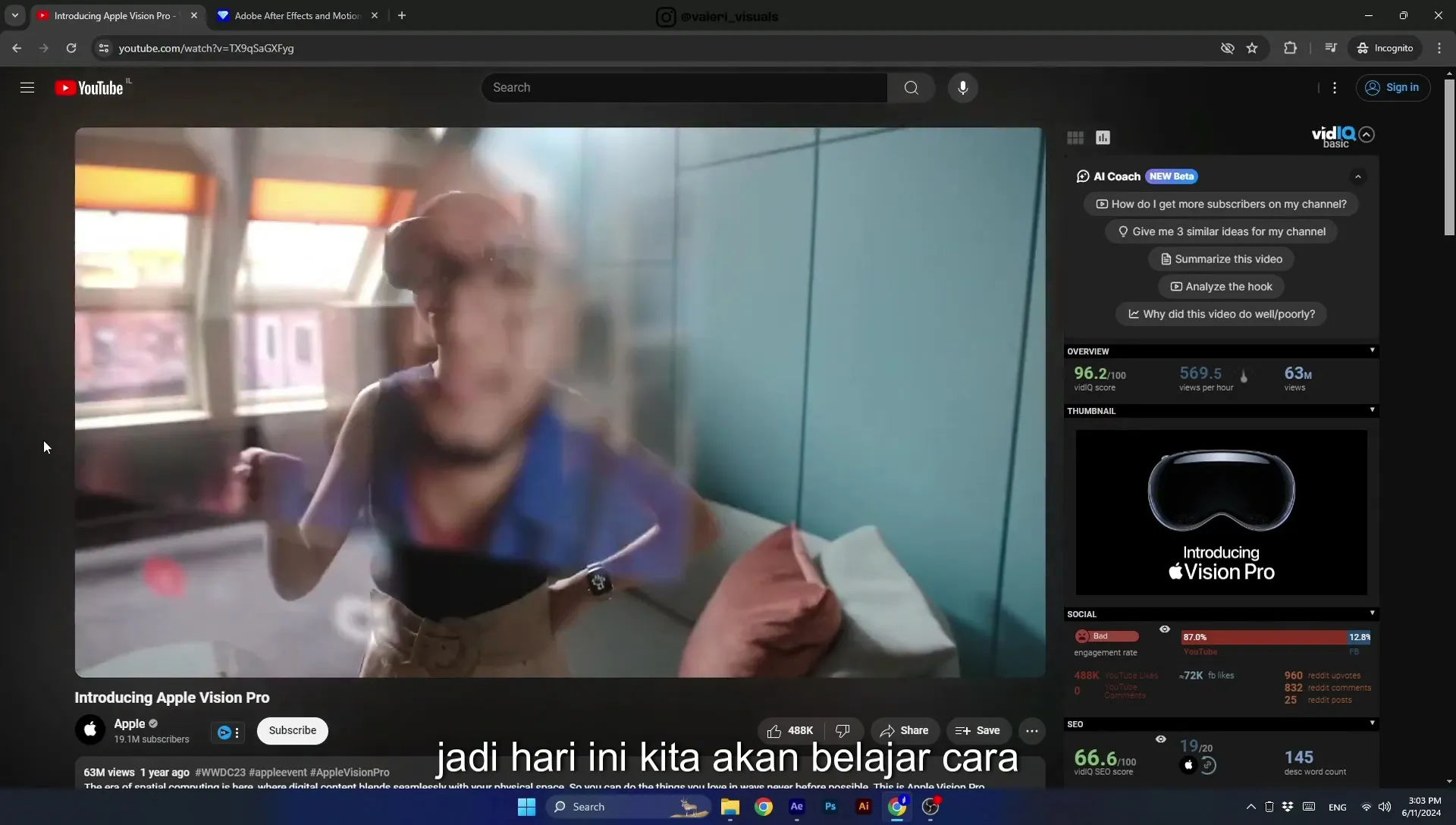The height and width of the screenshot is (825, 1456).
Task: Toggle third-party cookie eye icon in address bar
Action: pos(1227,48)
